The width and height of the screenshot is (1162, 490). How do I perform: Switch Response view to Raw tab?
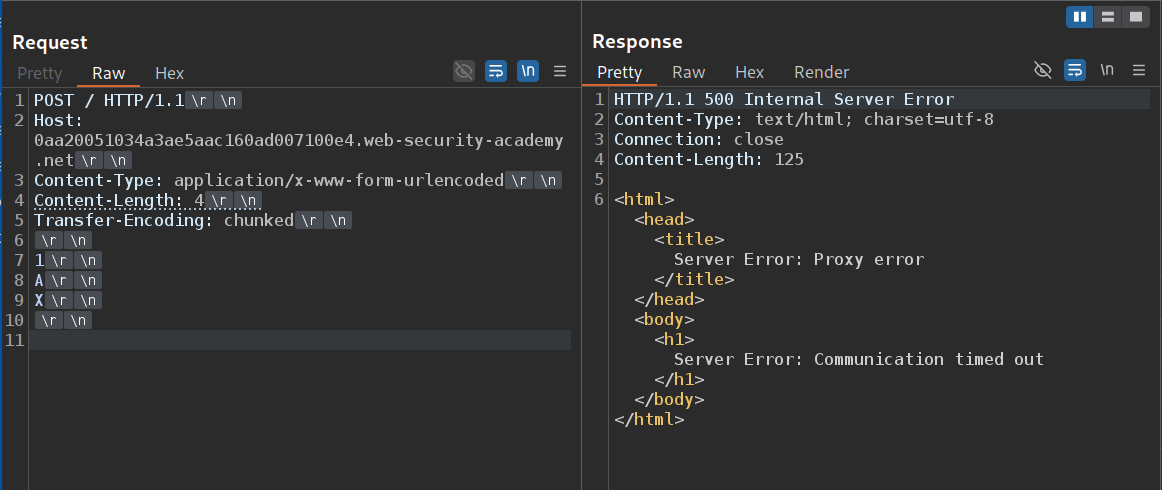point(688,72)
